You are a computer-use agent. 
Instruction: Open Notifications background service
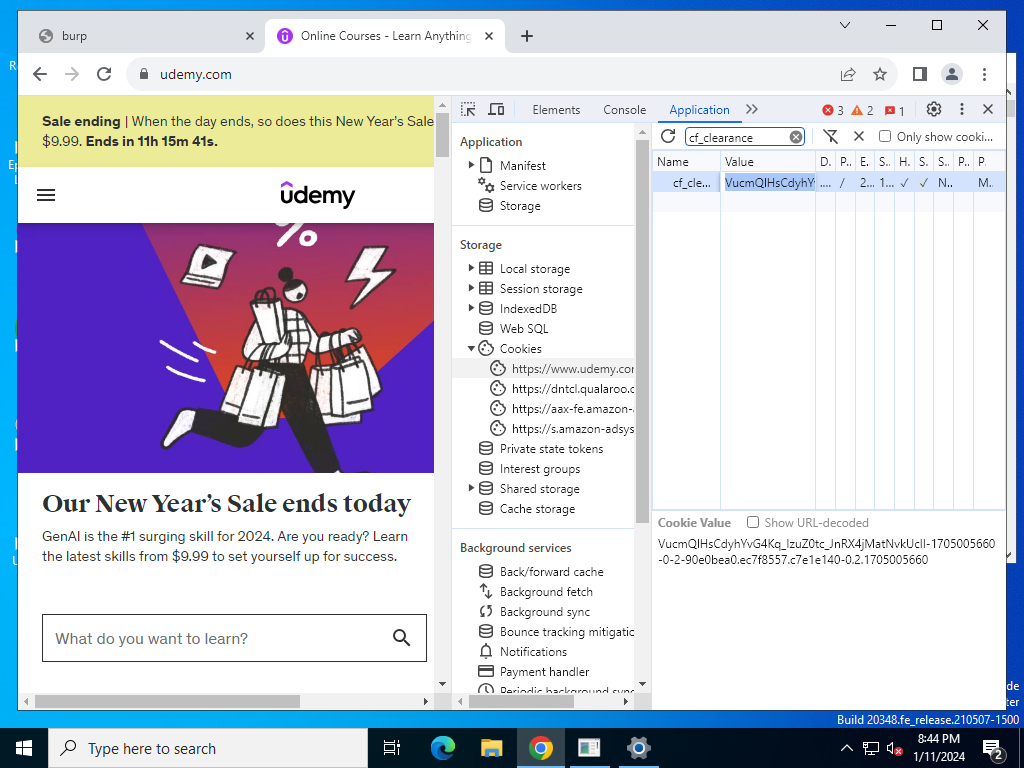(533, 652)
